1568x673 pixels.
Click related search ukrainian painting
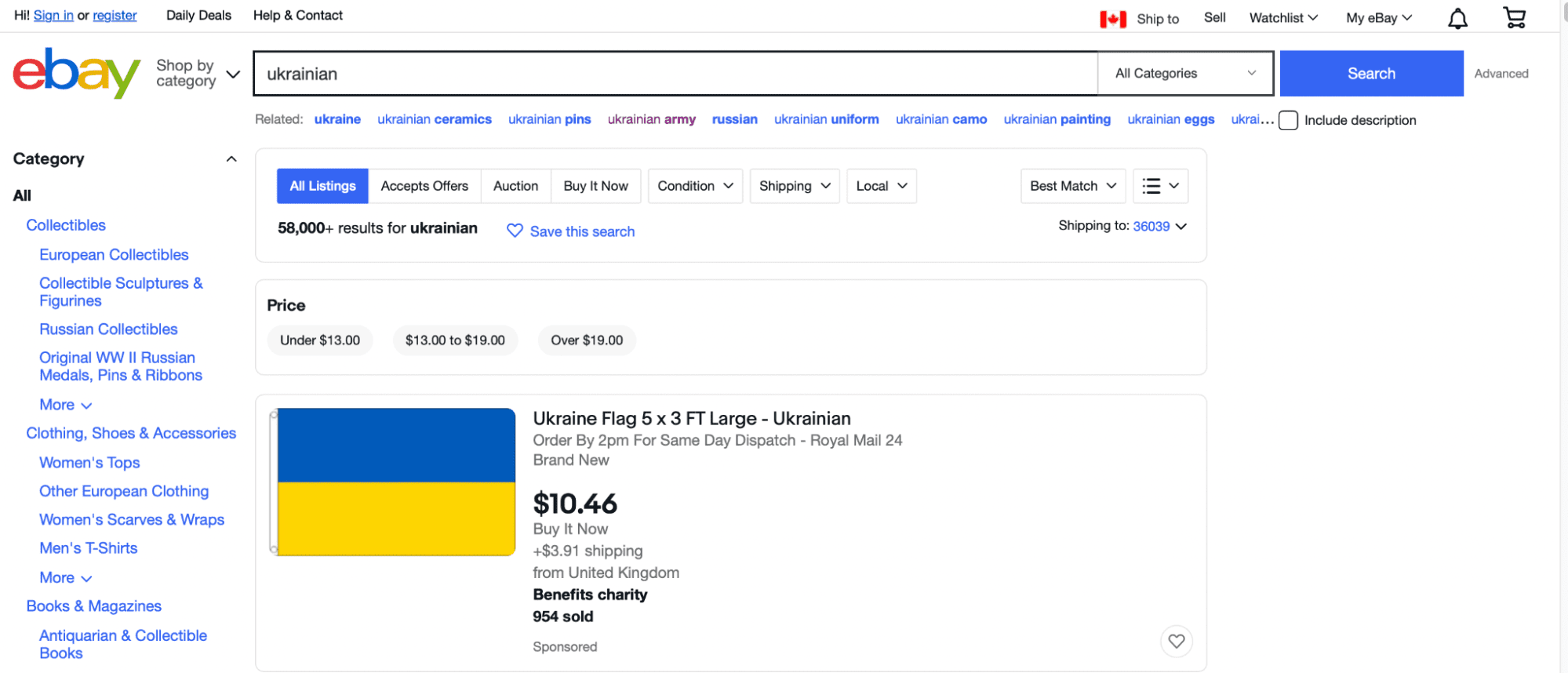click(1057, 118)
